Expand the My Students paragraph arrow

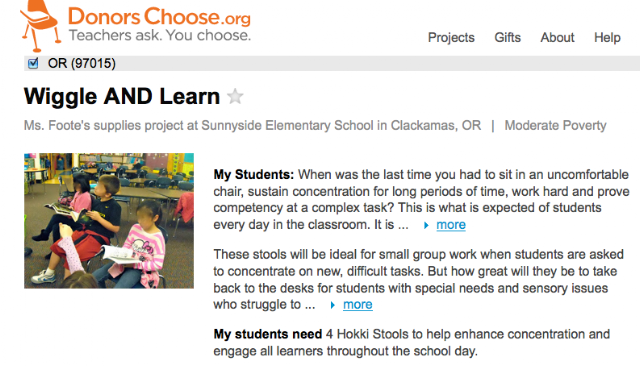point(426,225)
